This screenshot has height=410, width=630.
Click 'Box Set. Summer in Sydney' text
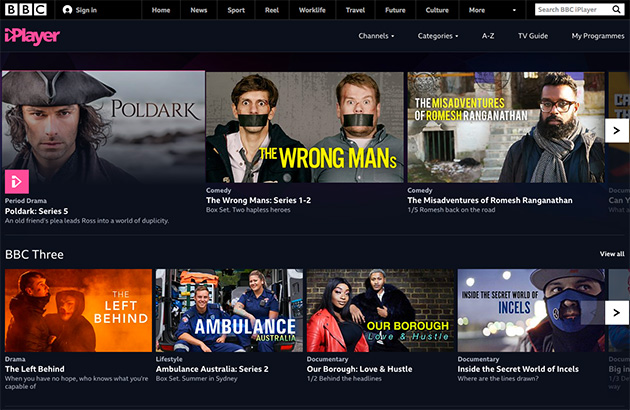coord(196,379)
